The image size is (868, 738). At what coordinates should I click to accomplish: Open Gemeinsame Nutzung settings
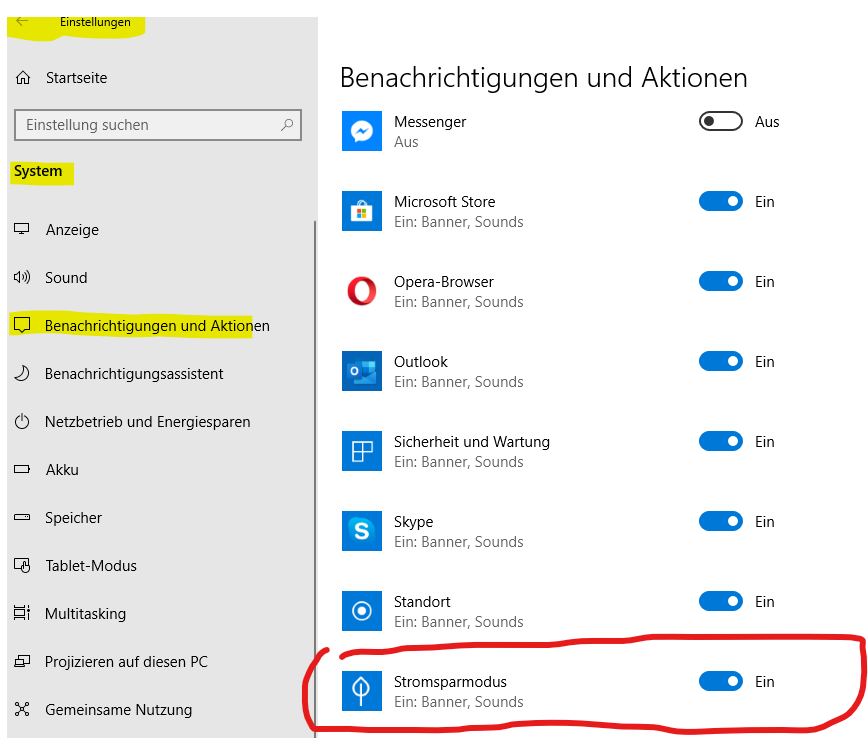(x=118, y=710)
